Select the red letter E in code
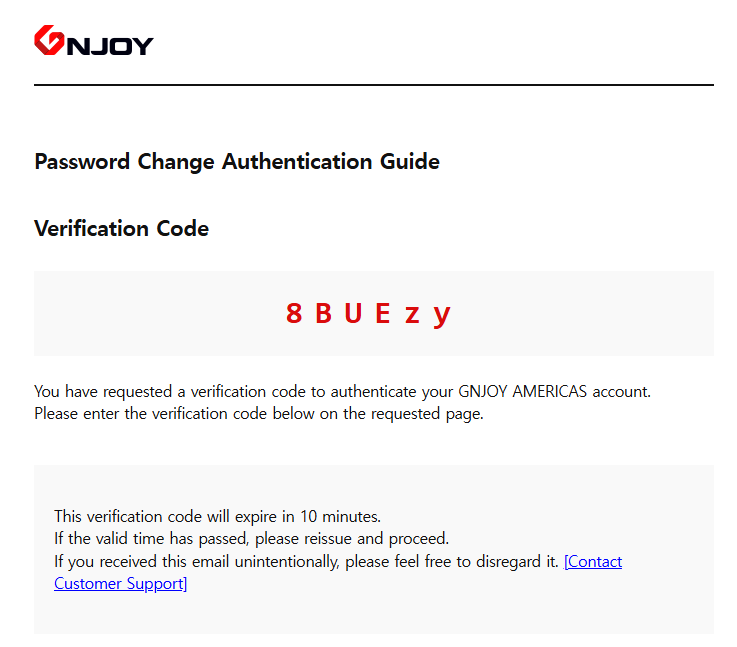Screen dimensions: 737x647 383,313
